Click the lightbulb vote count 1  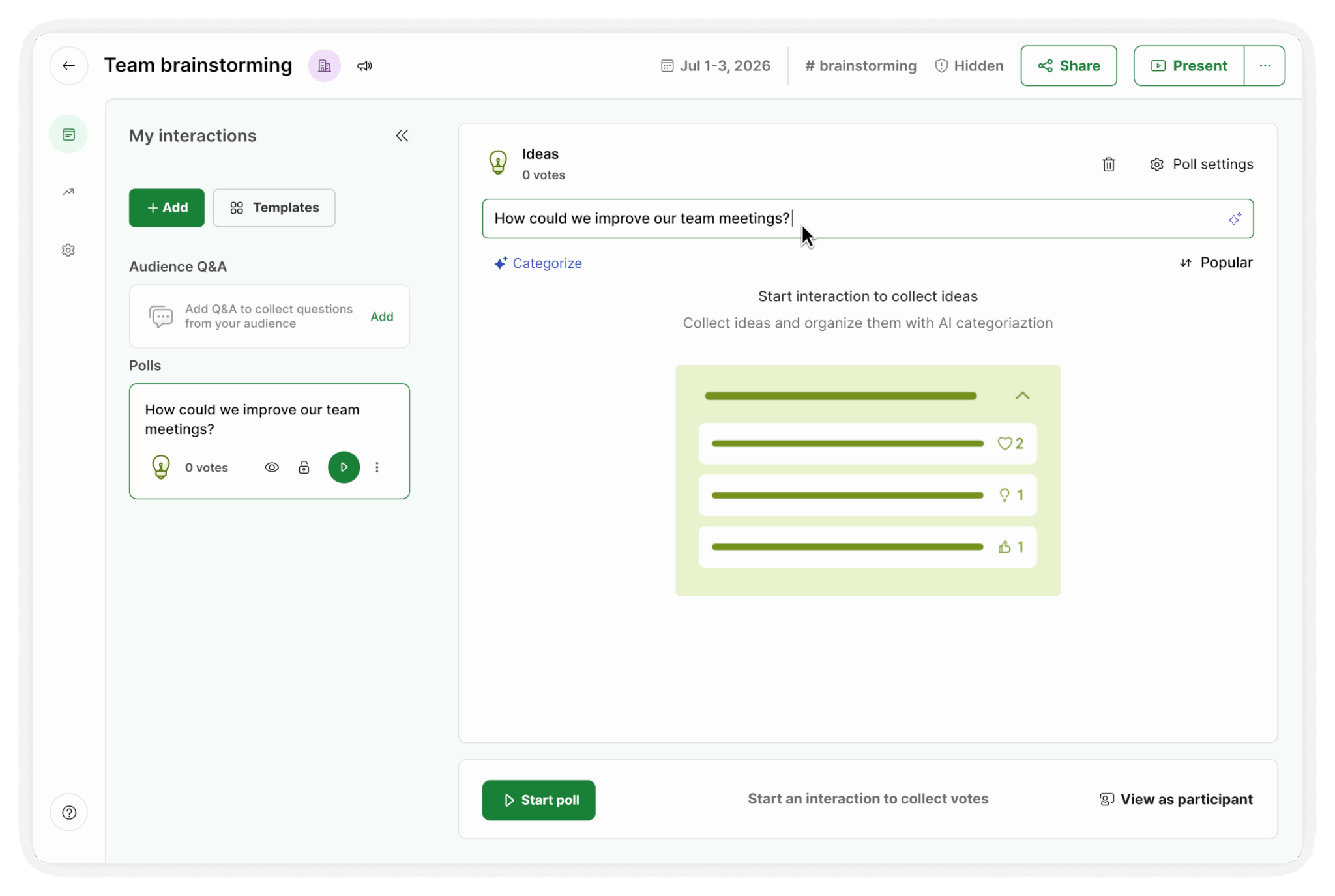click(x=1011, y=495)
